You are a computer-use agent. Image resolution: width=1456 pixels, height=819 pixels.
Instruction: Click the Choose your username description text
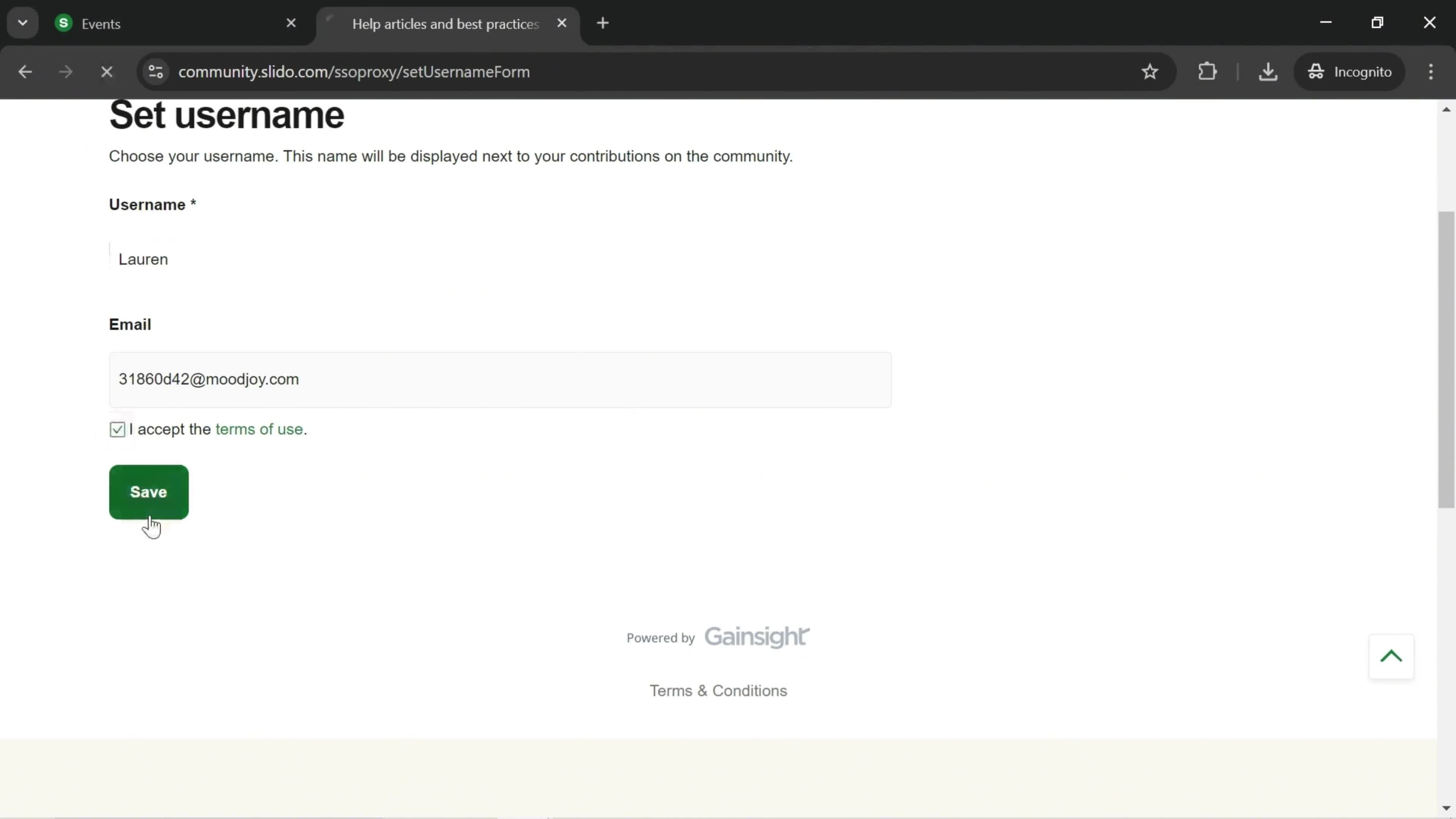coord(450,157)
